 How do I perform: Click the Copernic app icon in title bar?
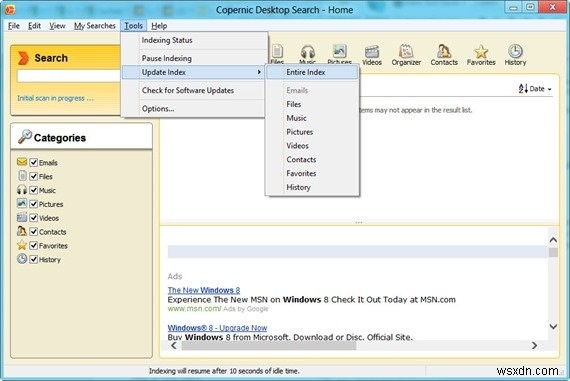[x=9, y=9]
